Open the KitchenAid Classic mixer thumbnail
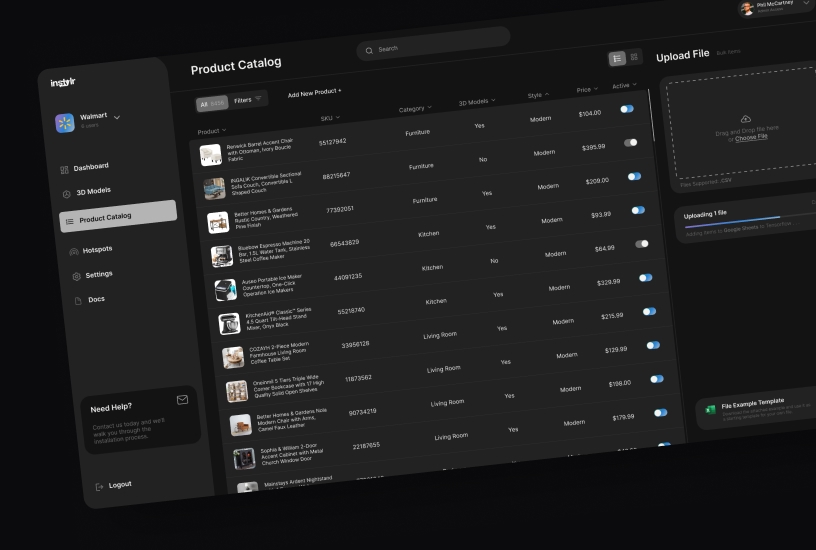This screenshot has width=816, height=550. pos(229,324)
